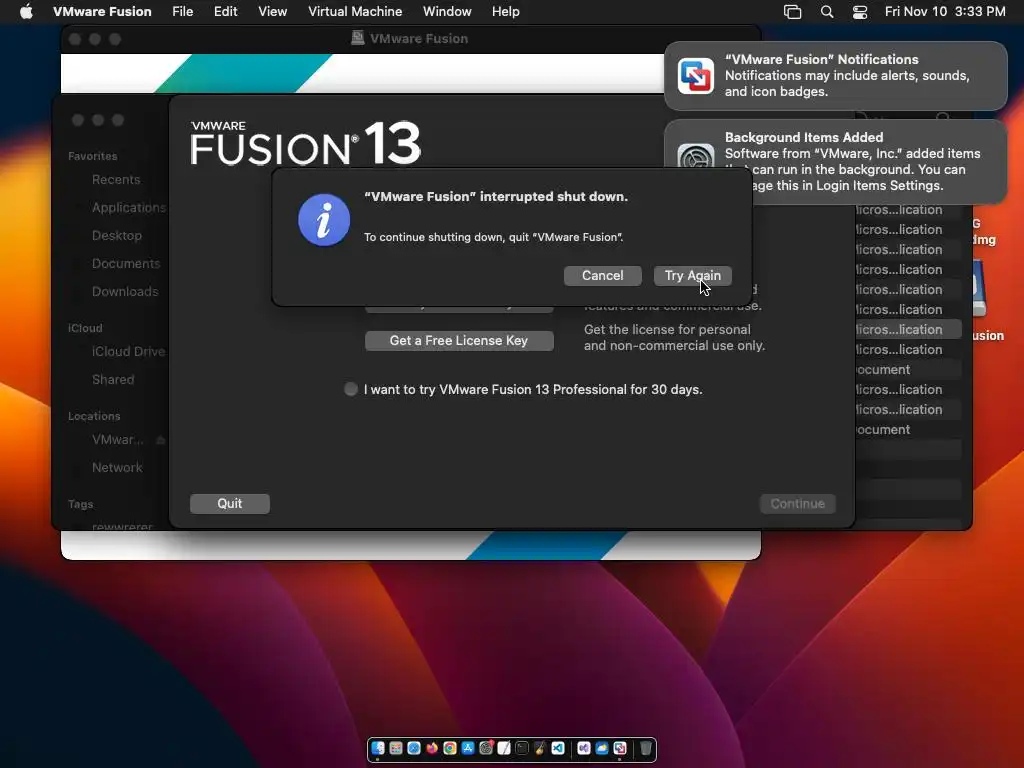The width and height of the screenshot is (1024, 768).
Task: Open Terminal from the Dock
Action: tap(522, 748)
